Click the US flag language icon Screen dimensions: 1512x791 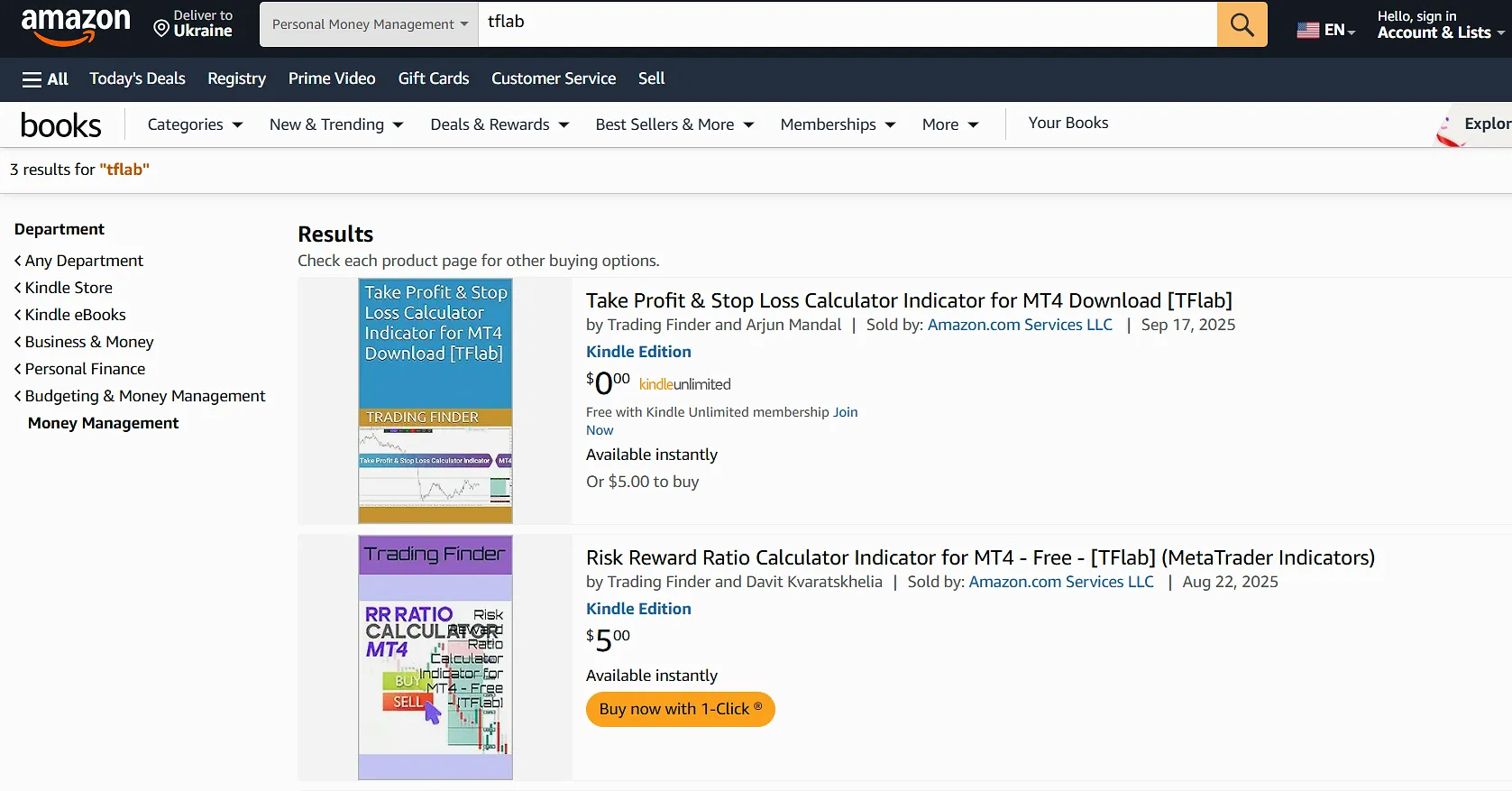point(1307,30)
